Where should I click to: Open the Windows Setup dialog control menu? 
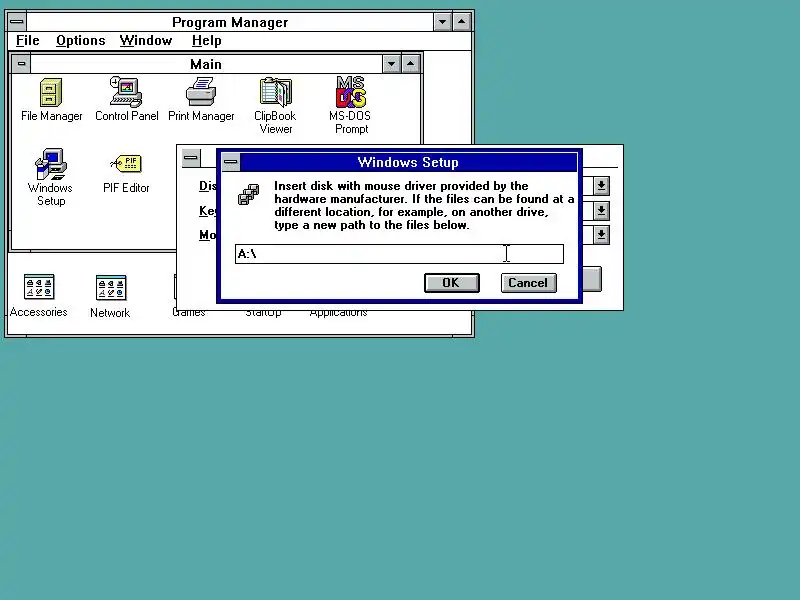[x=231, y=162]
